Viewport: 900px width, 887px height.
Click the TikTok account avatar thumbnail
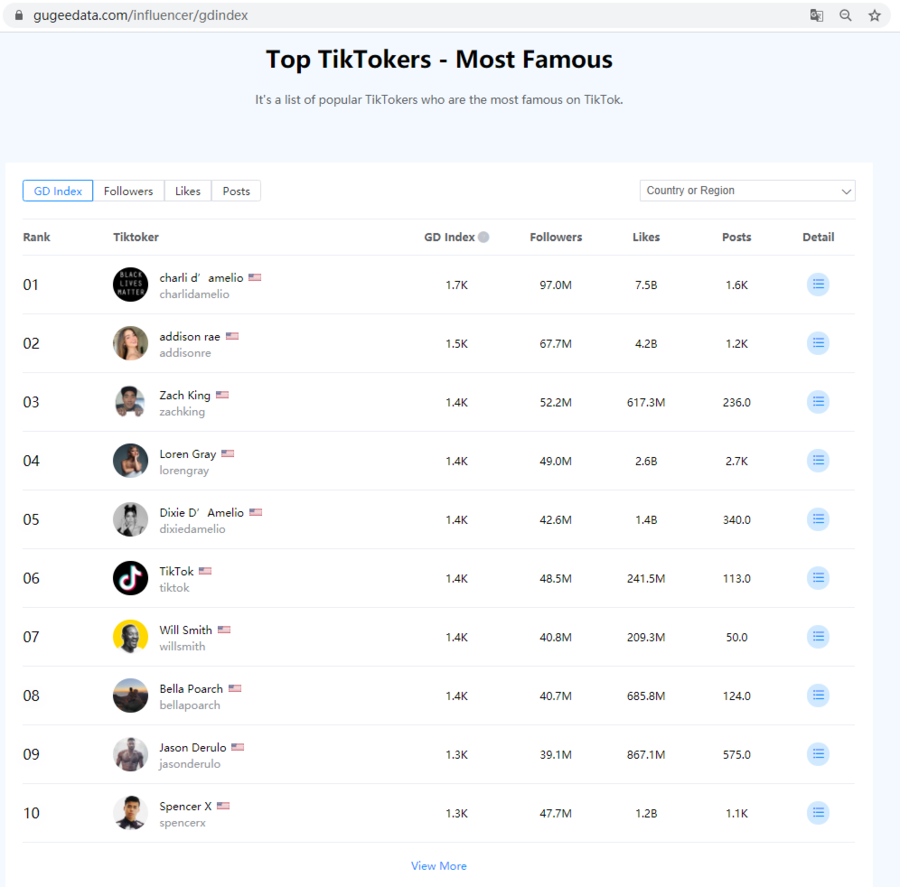(x=130, y=579)
